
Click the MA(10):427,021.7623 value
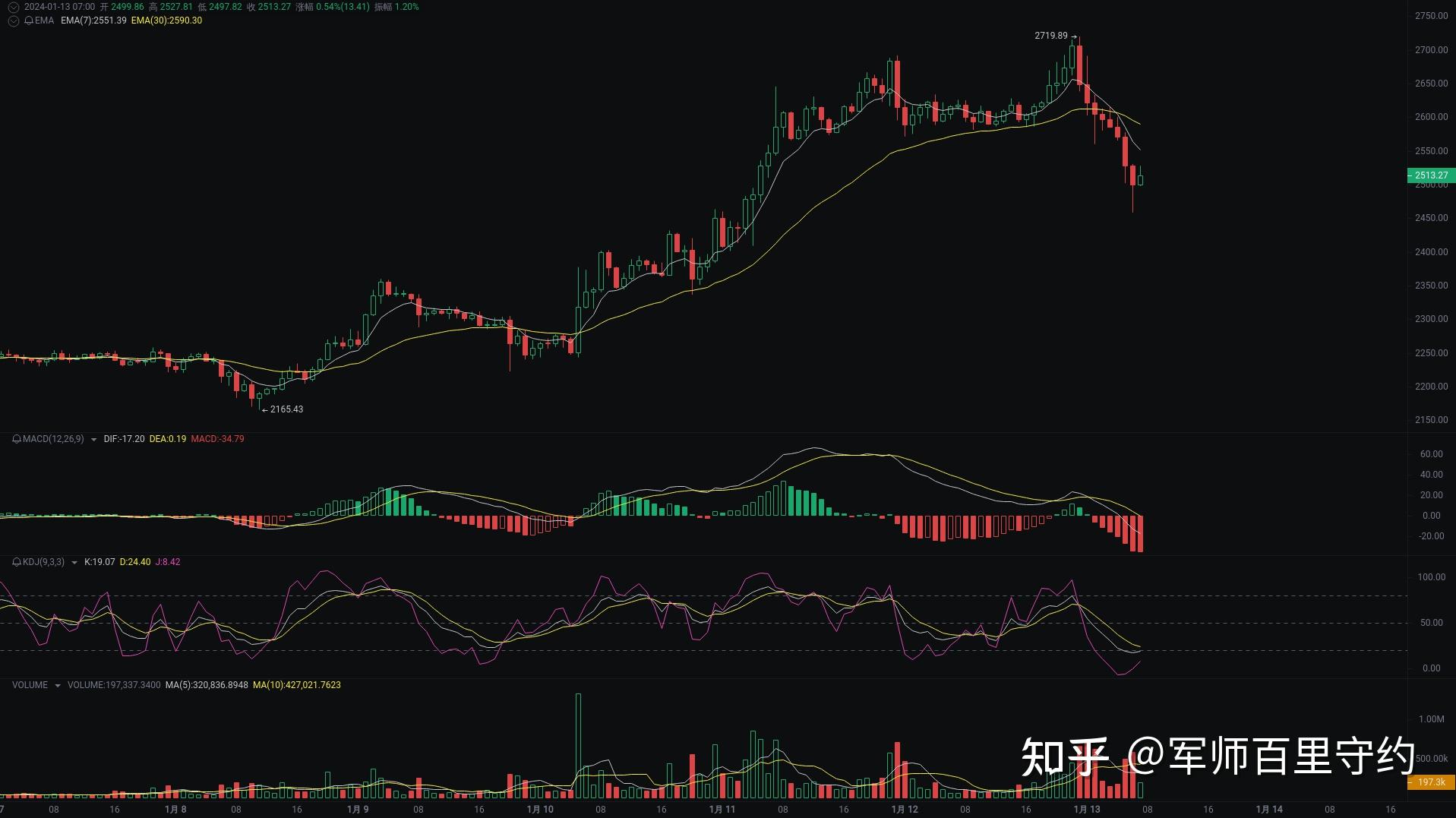click(x=297, y=685)
